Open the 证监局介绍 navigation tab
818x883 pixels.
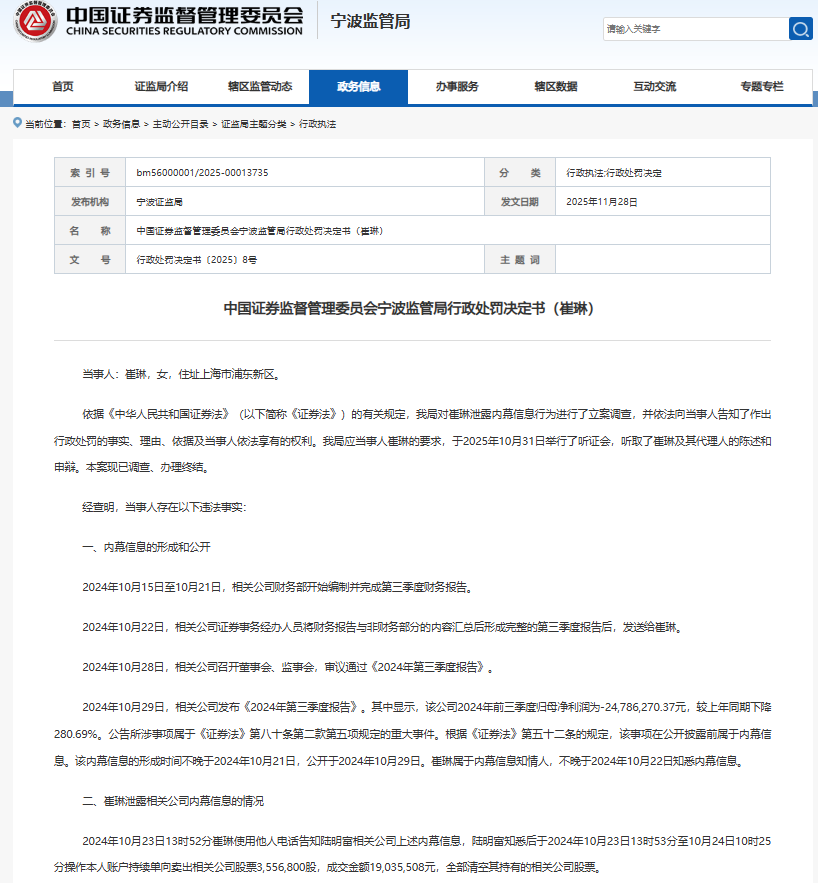pyautogui.click(x=161, y=87)
